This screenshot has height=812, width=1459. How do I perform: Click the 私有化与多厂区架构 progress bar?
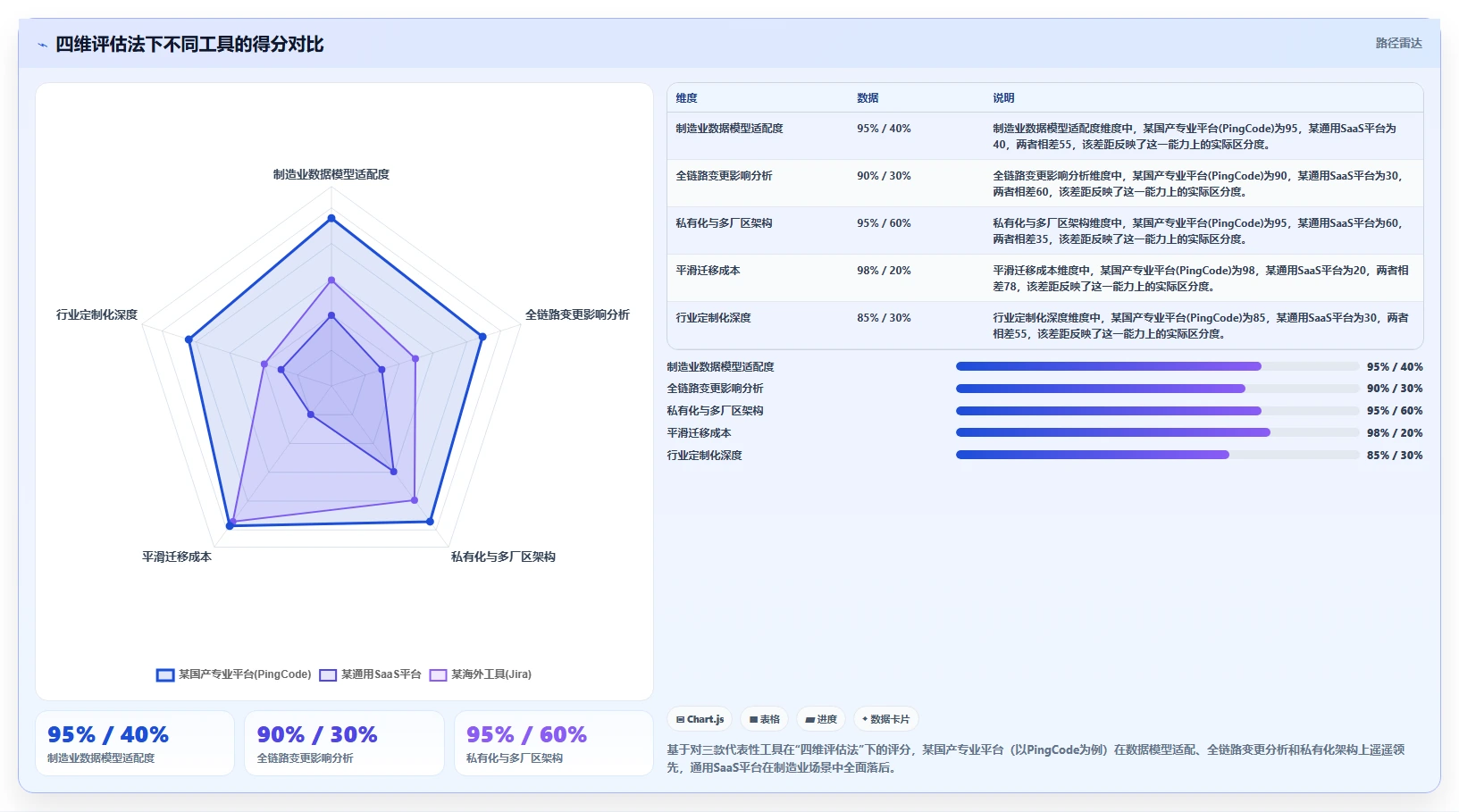[1157, 411]
